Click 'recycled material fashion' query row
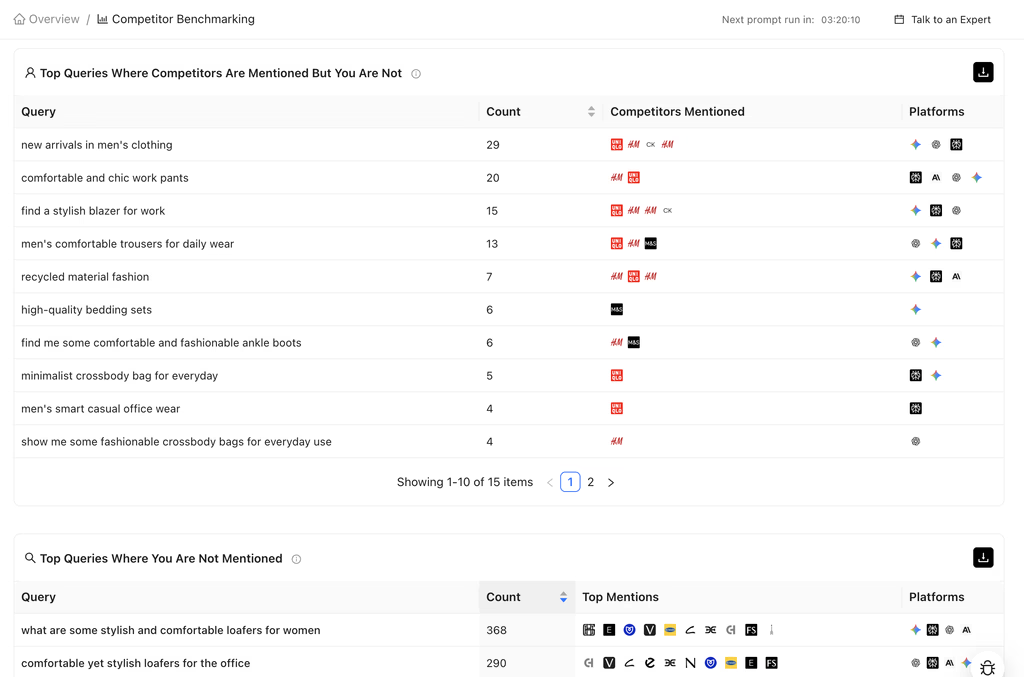The height and width of the screenshot is (677, 1024). pyautogui.click(x=85, y=277)
